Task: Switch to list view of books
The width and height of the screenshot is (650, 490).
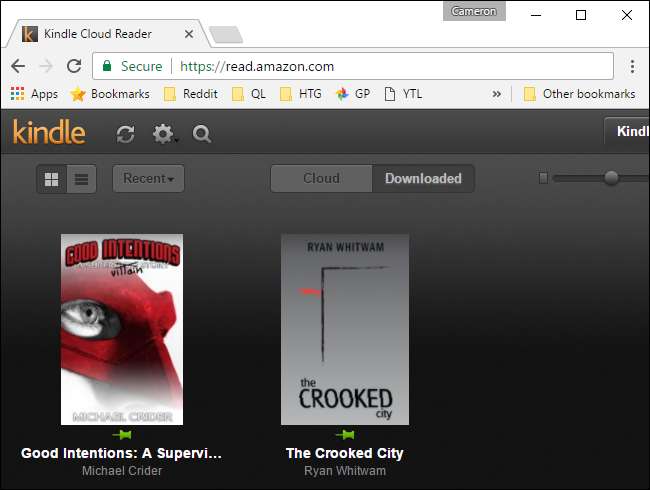Action: 81,179
